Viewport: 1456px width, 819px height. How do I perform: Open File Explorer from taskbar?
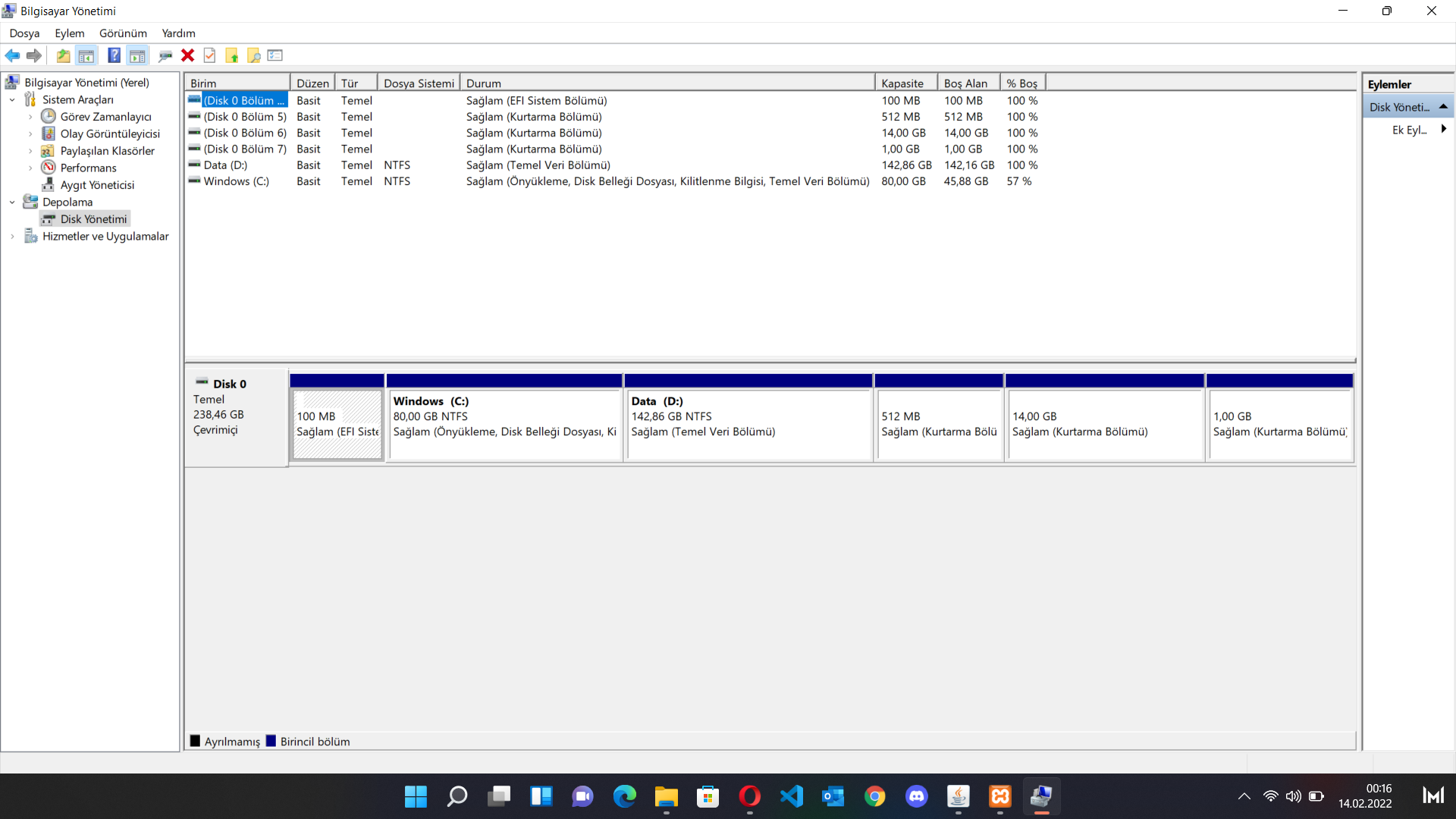tap(666, 796)
